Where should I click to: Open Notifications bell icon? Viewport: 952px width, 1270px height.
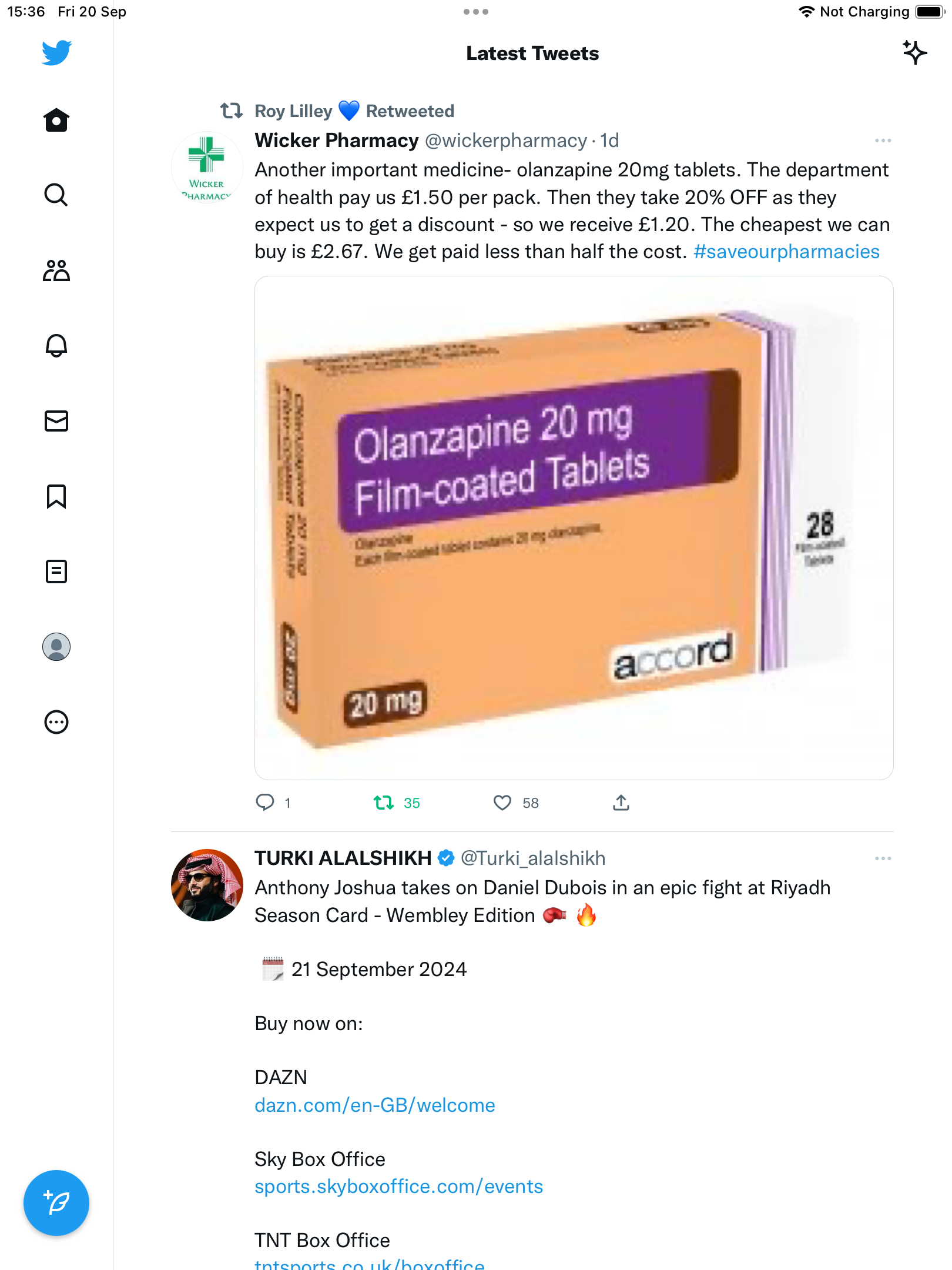(56, 346)
